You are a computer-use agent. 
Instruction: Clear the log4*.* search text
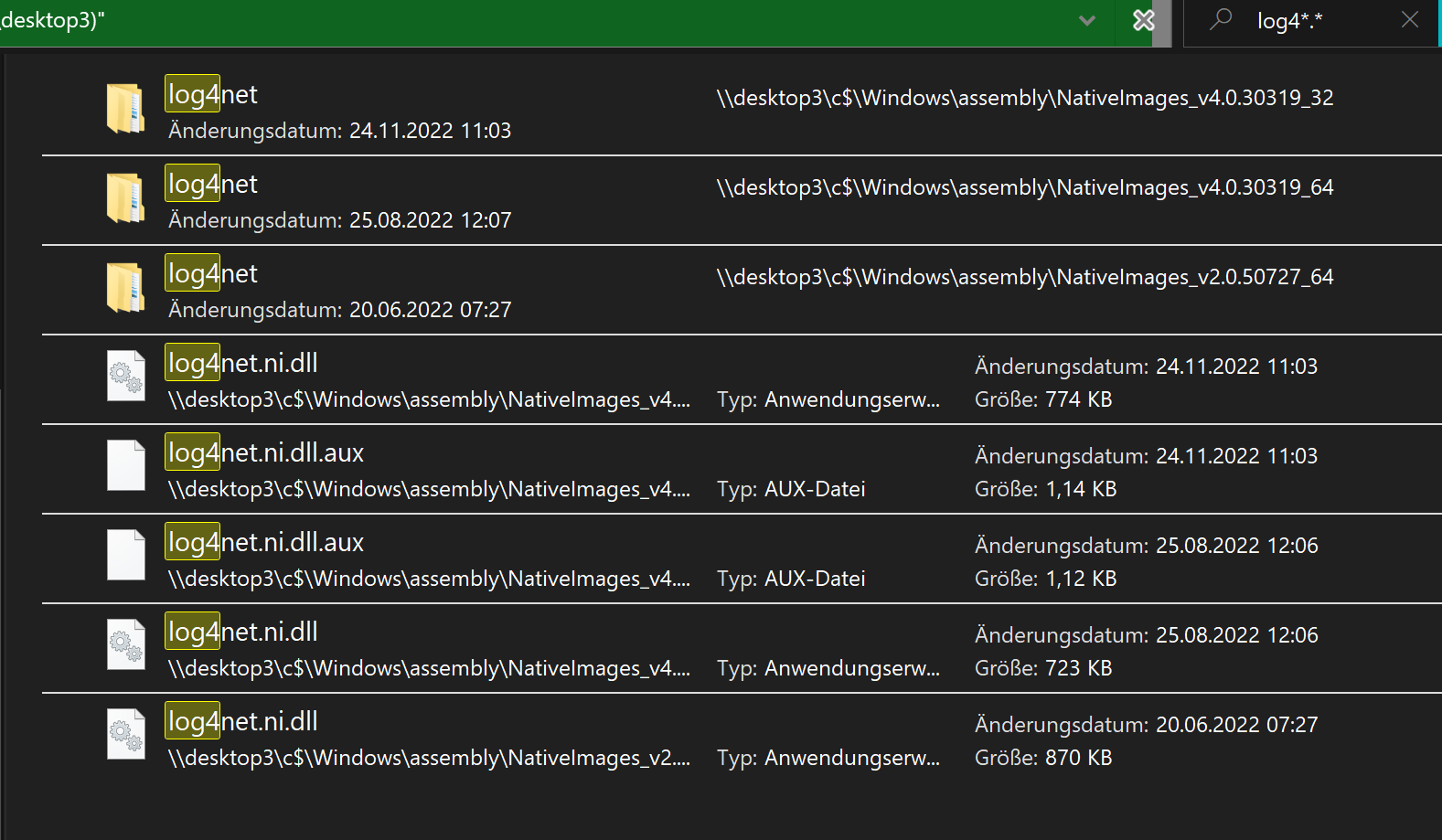pyautogui.click(x=1410, y=19)
